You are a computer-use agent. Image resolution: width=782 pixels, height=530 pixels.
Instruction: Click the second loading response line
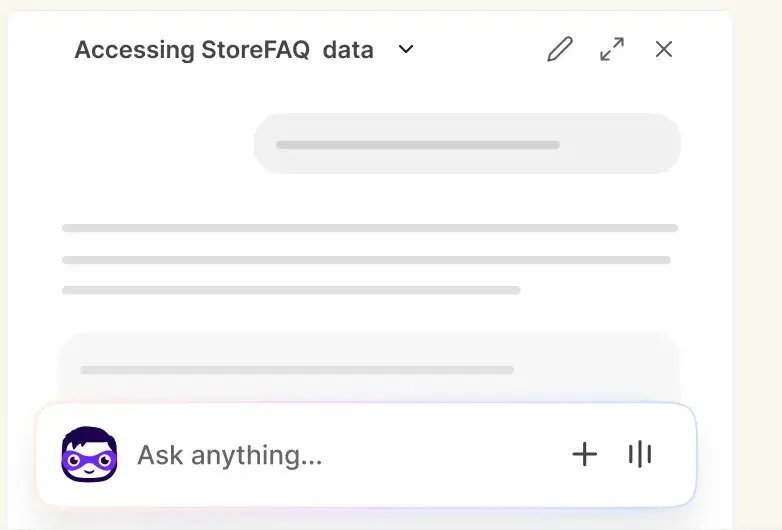(366, 260)
